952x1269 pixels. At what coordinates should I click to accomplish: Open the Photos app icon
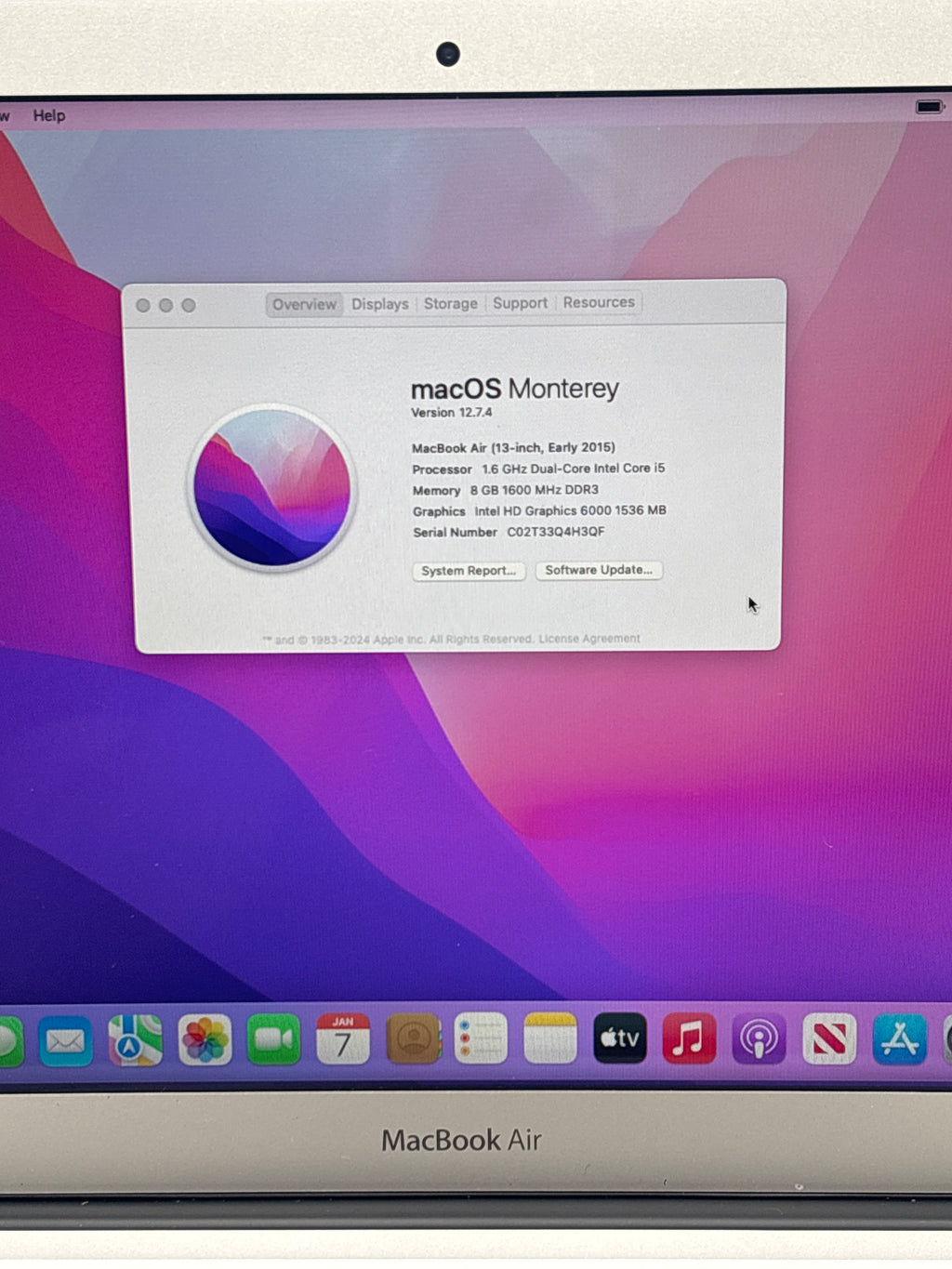(x=205, y=1040)
